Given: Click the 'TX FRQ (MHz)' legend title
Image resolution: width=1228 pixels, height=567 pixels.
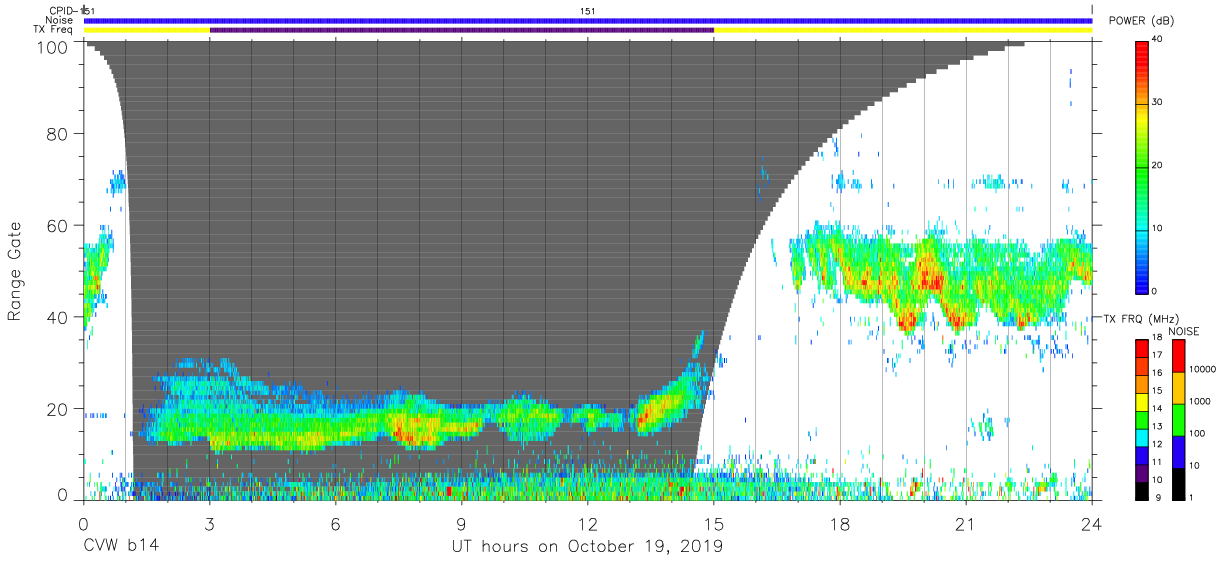Looking at the screenshot, I should [x=1139, y=319].
